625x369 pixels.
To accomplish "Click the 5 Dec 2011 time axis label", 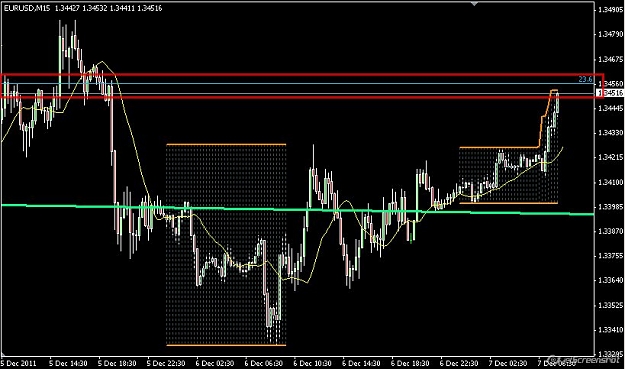I will click(19, 363).
